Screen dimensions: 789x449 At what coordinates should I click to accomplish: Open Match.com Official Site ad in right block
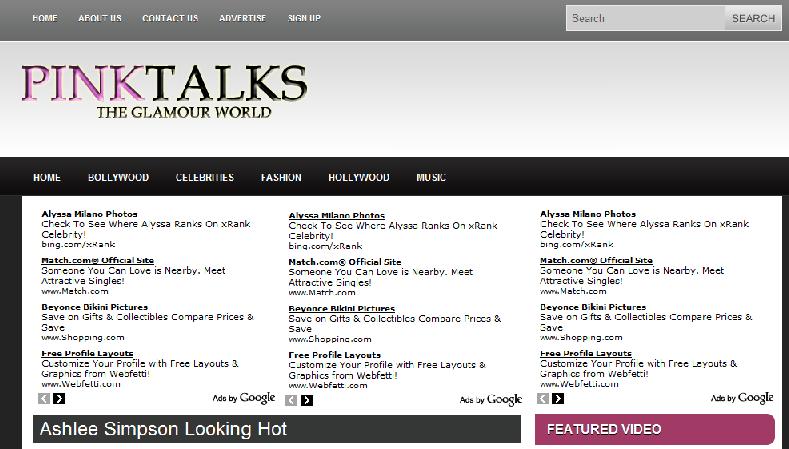[x=596, y=260]
